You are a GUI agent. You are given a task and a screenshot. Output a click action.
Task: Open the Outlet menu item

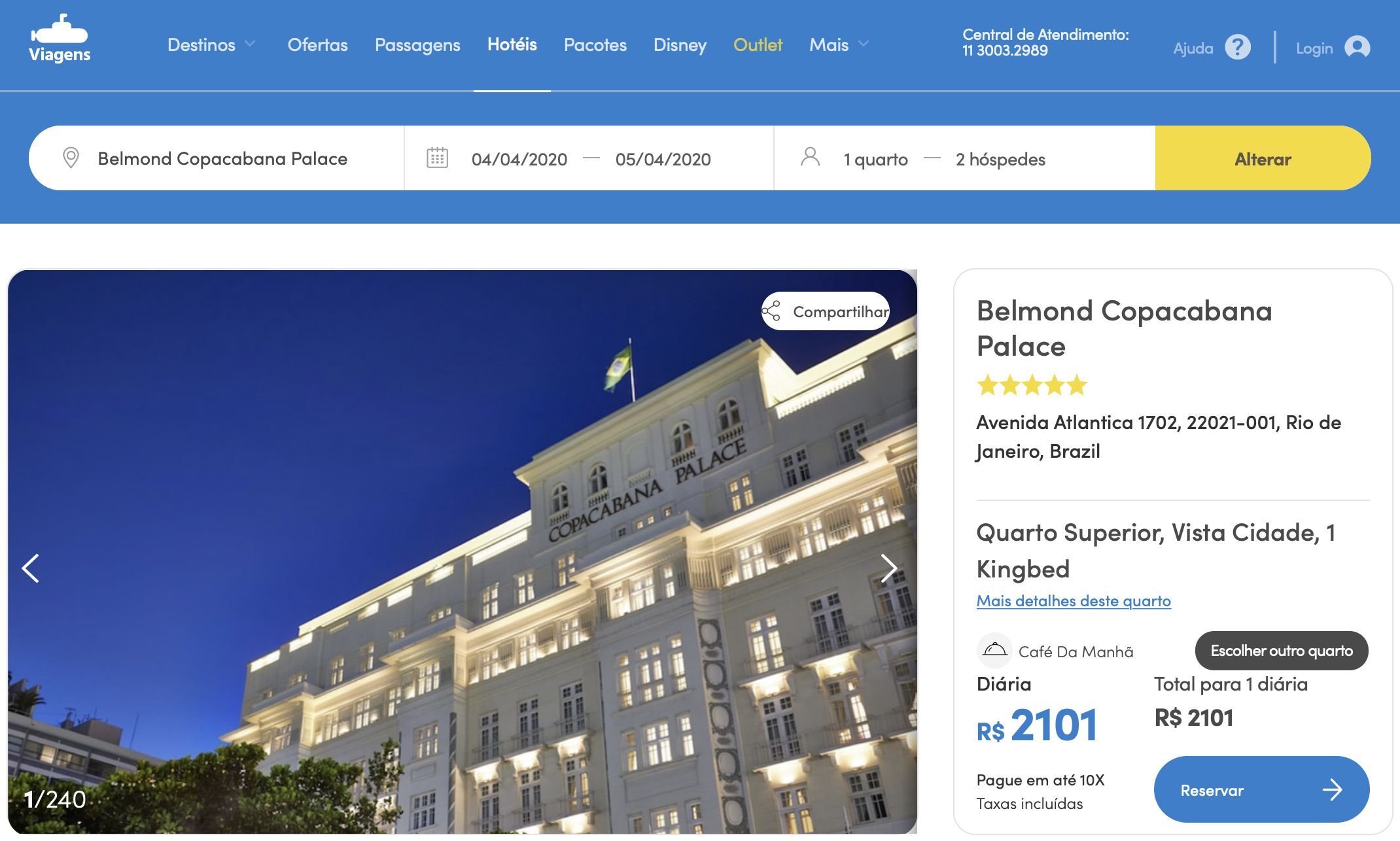pyautogui.click(x=758, y=44)
